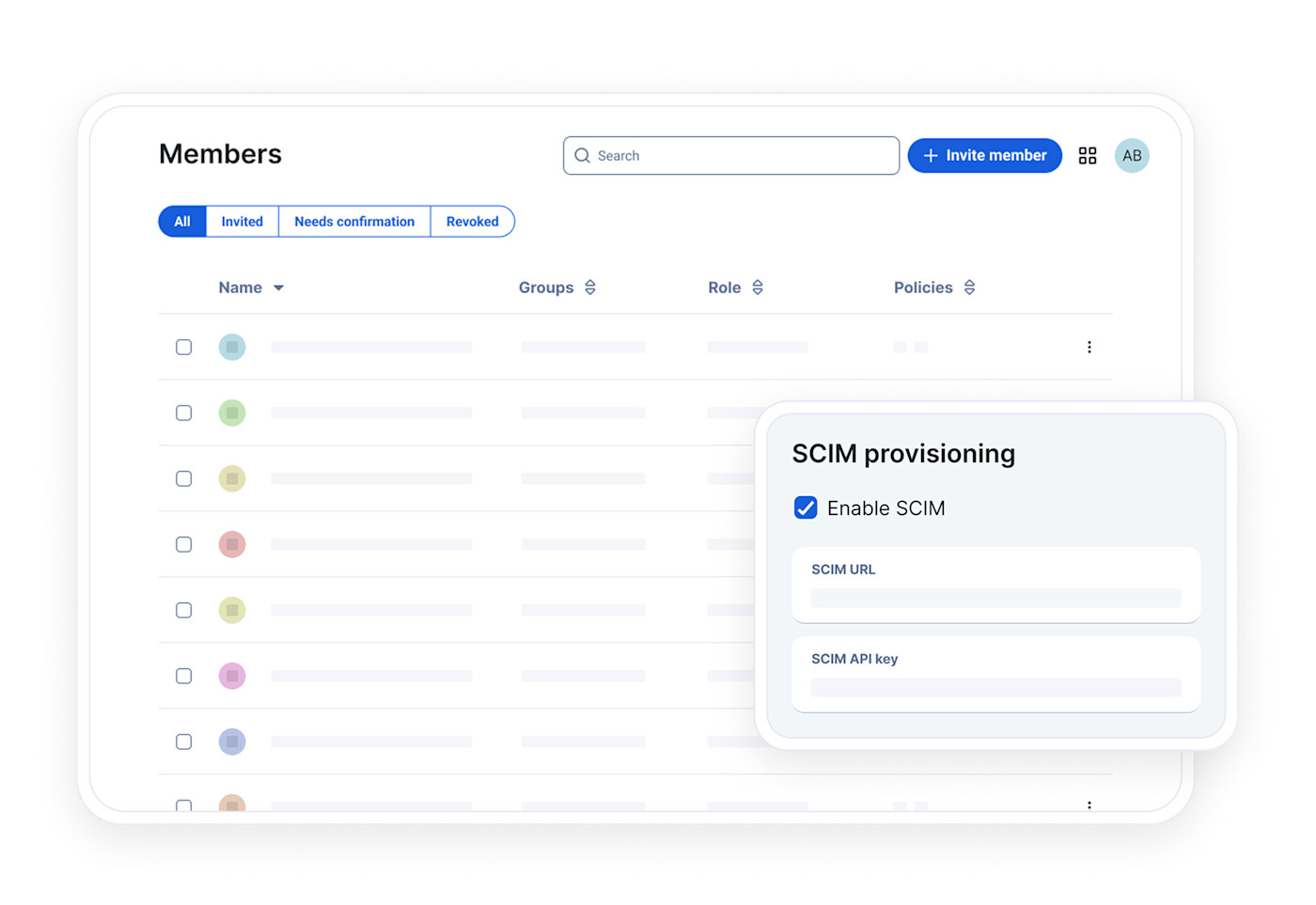Click the Role column sort control
Image resolution: width=1316 pixels, height=905 pixels.
click(x=758, y=287)
